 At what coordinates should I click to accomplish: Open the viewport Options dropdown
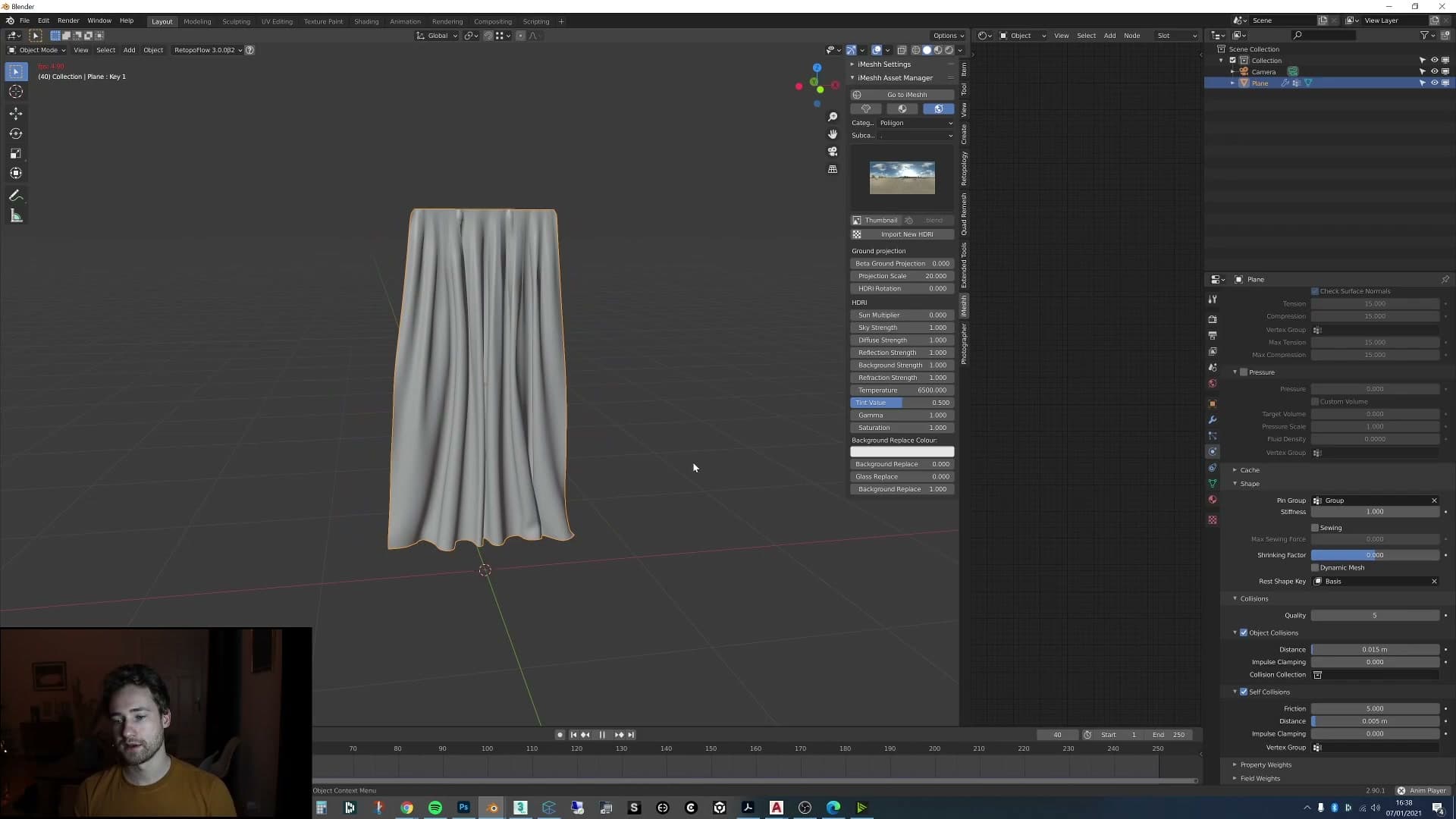tap(948, 36)
